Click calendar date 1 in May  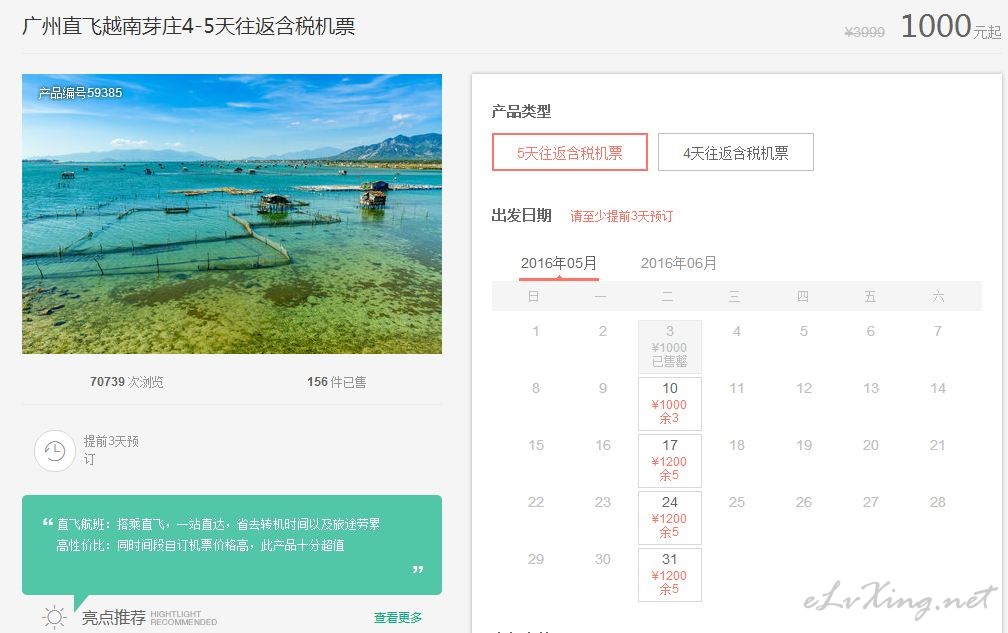tap(536, 331)
